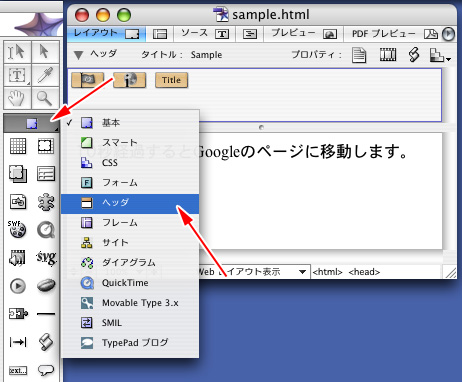
Task: Choose サイト in the palette menu
Action: point(130,243)
